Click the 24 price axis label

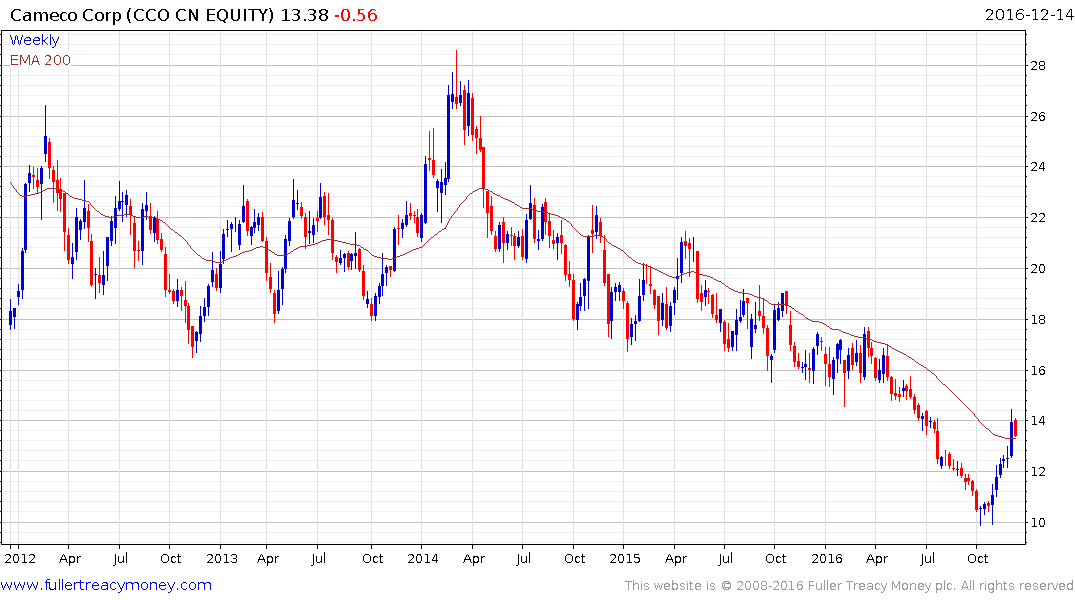[1038, 167]
